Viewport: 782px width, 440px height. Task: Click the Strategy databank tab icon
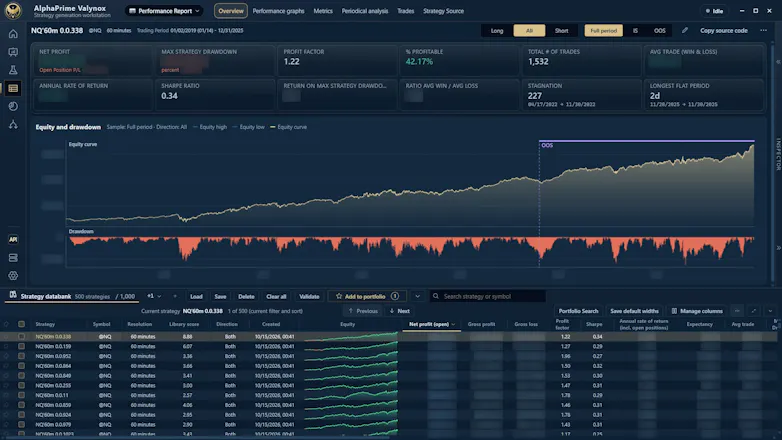click(13, 295)
